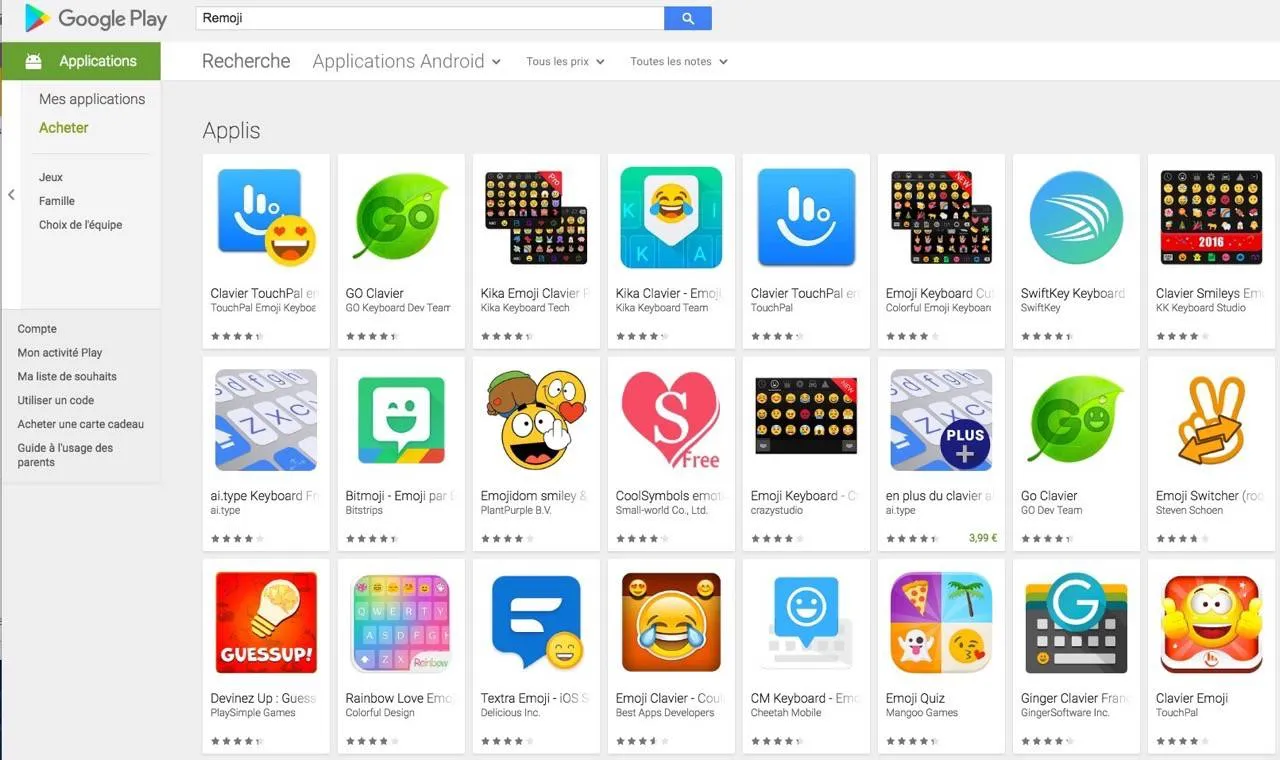Open the Tous les prix dropdown
Viewport: 1280px width, 760px height.
565,62
